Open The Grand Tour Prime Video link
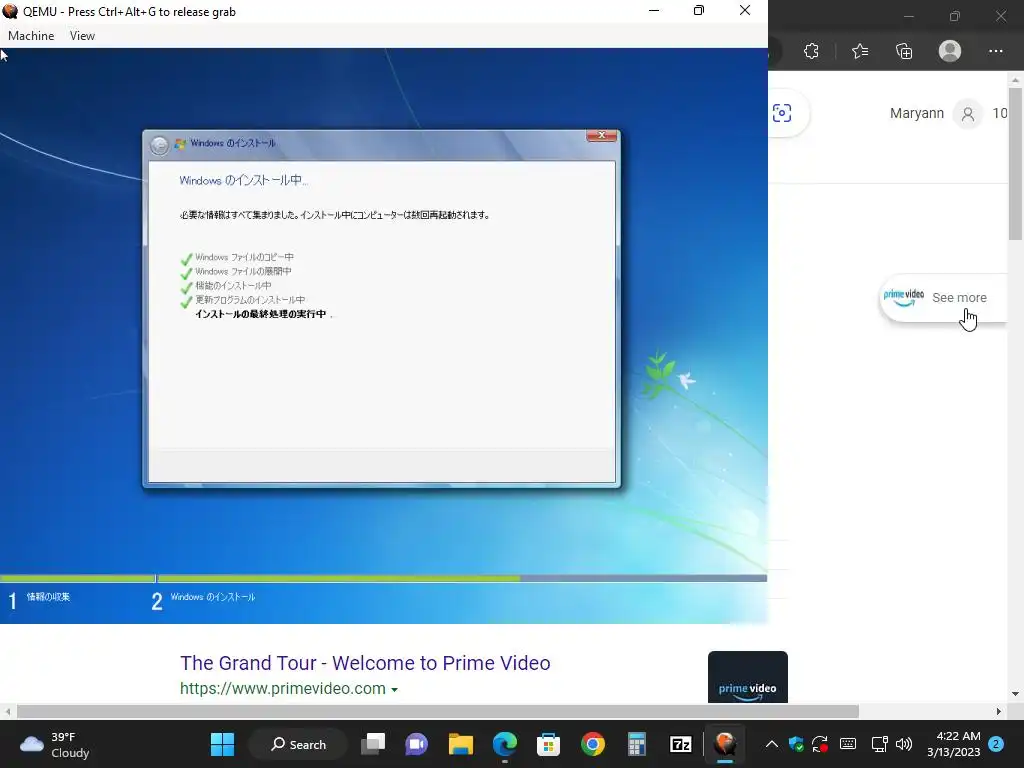The width and height of the screenshot is (1024, 768). 365,663
